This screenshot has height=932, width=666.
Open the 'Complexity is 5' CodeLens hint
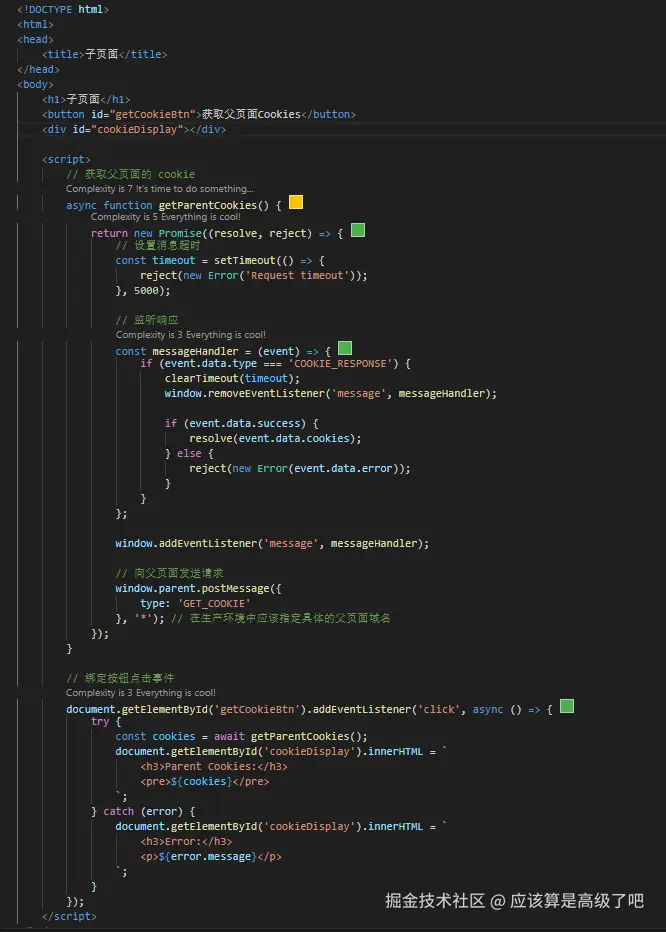[x=165, y=217]
